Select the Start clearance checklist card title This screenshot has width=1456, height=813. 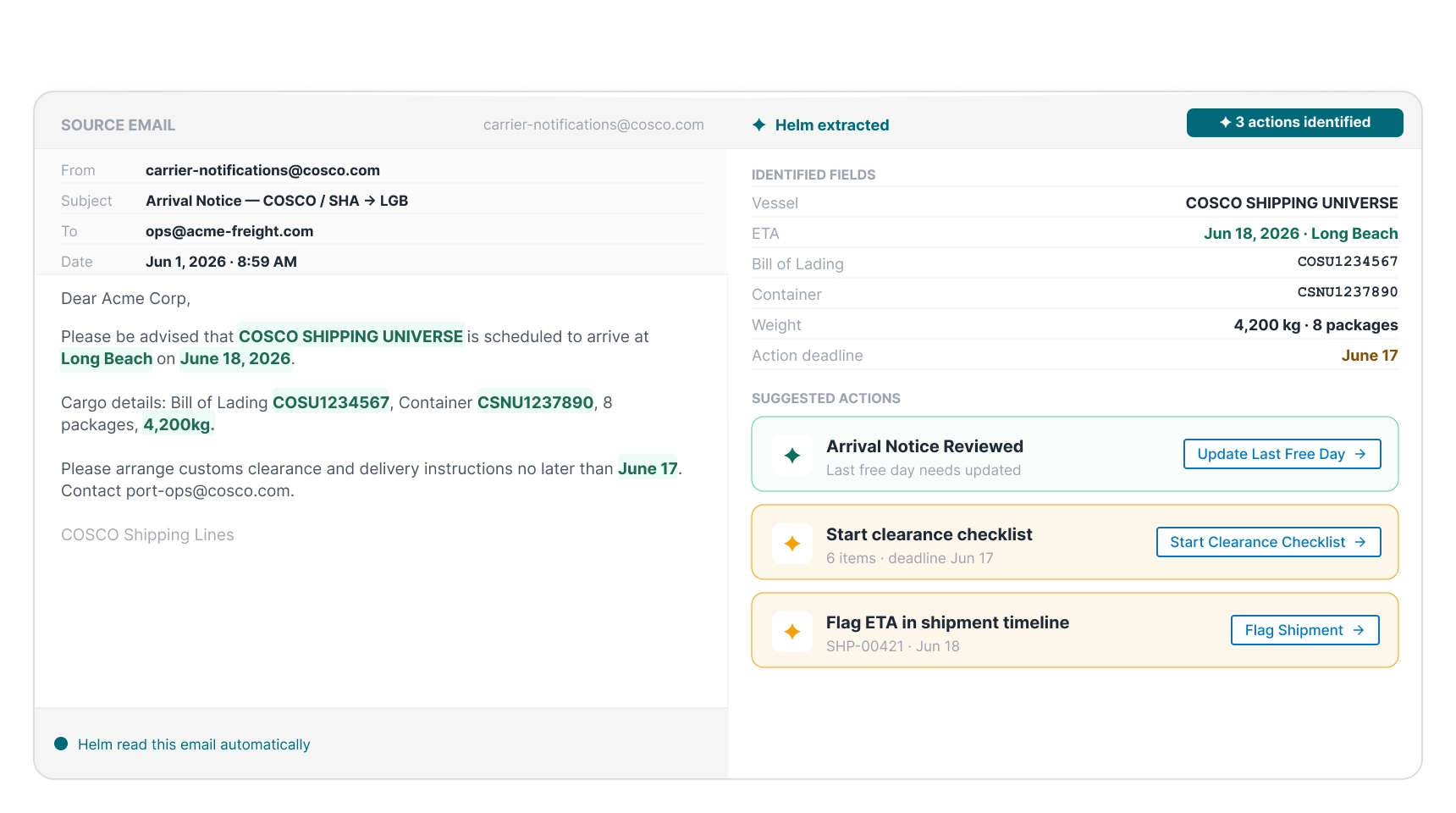click(x=929, y=534)
